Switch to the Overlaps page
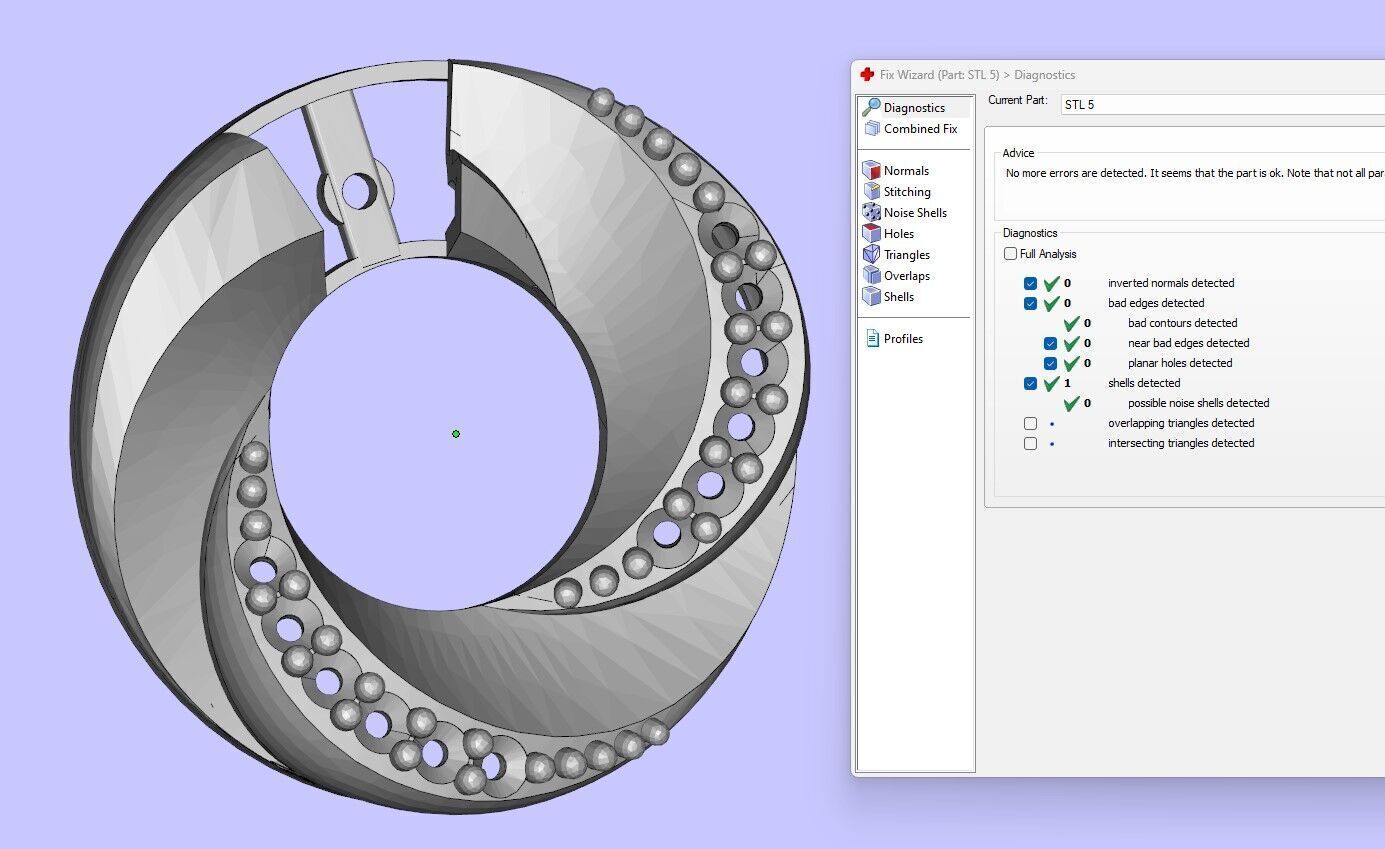This screenshot has height=849, width=1385. tap(896, 275)
